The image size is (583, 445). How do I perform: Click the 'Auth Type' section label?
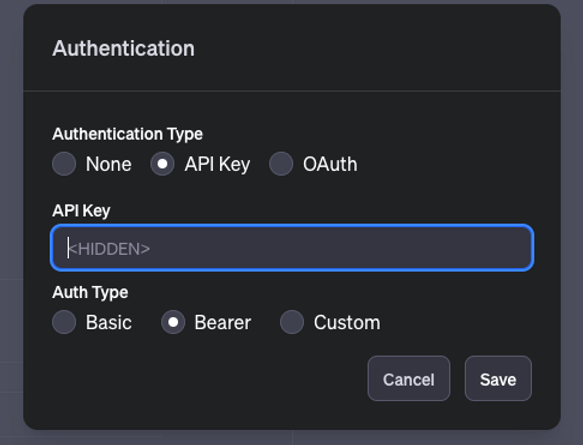pos(90,293)
